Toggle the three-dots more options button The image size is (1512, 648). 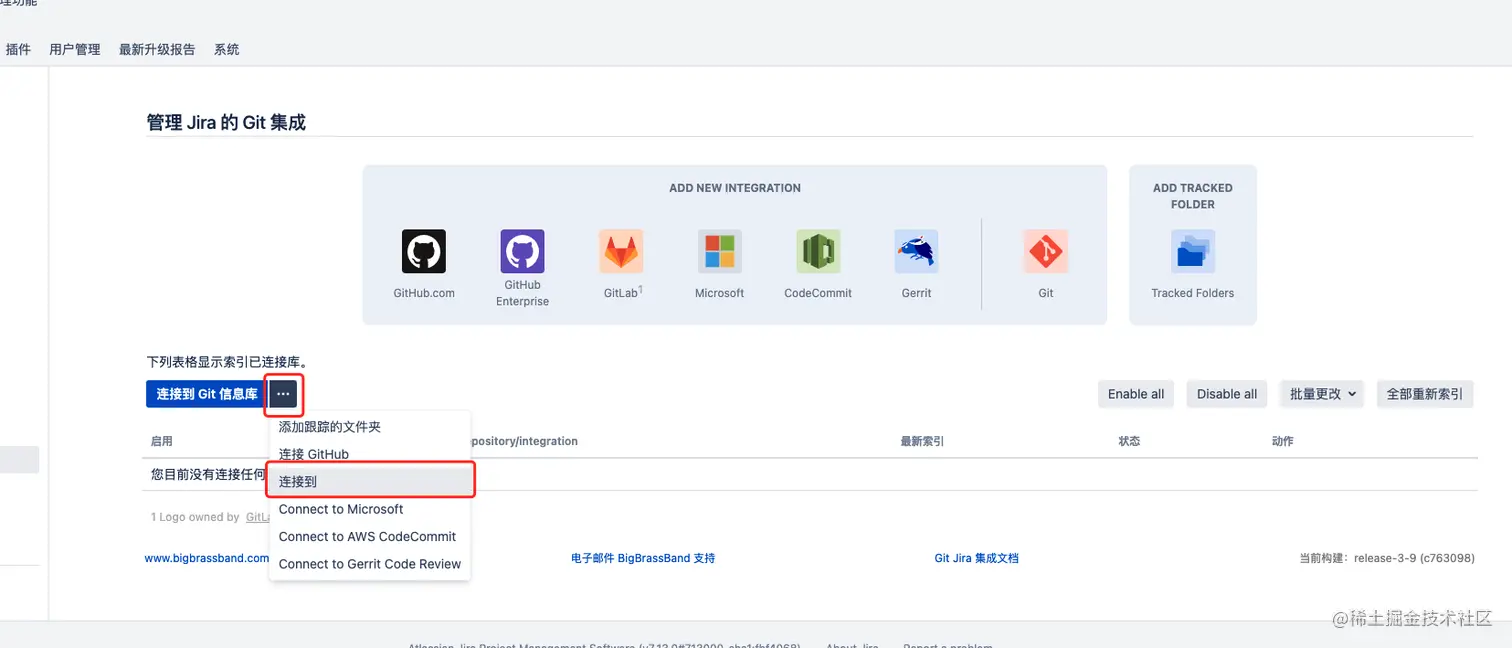(284, 394)
